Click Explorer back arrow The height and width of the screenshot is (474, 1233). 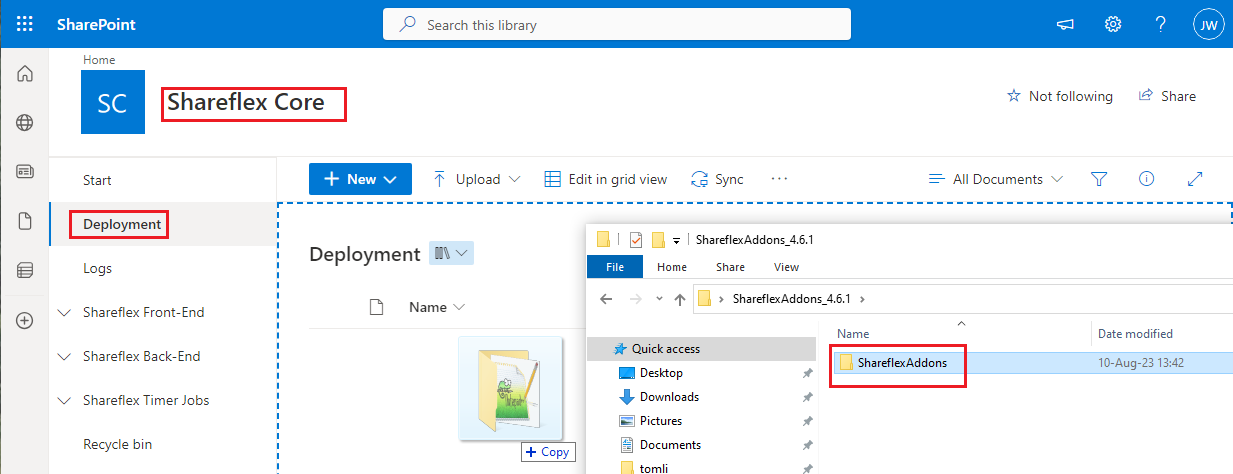605,298
